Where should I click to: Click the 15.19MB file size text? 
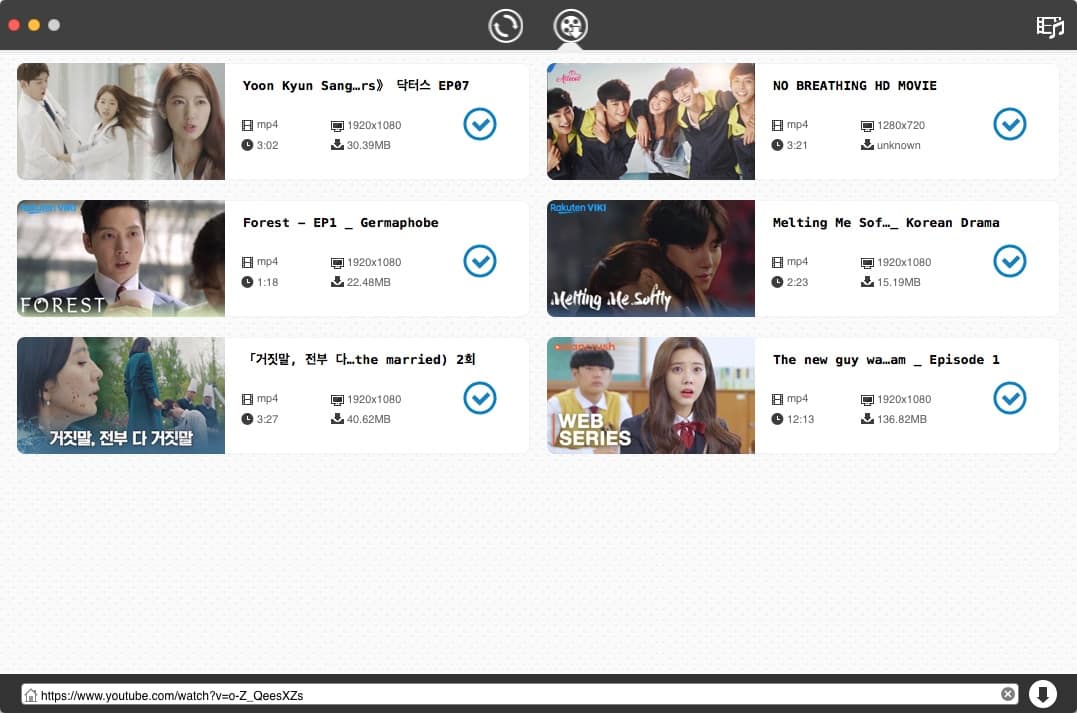pyautogui.click(x=898, y=282)
